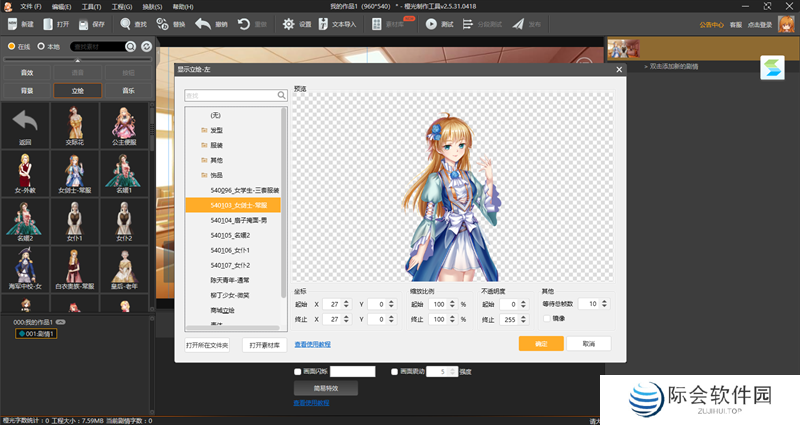Click the refresh icon beside asset search
The image size is (800, 425).
click(x=146, y=46)
